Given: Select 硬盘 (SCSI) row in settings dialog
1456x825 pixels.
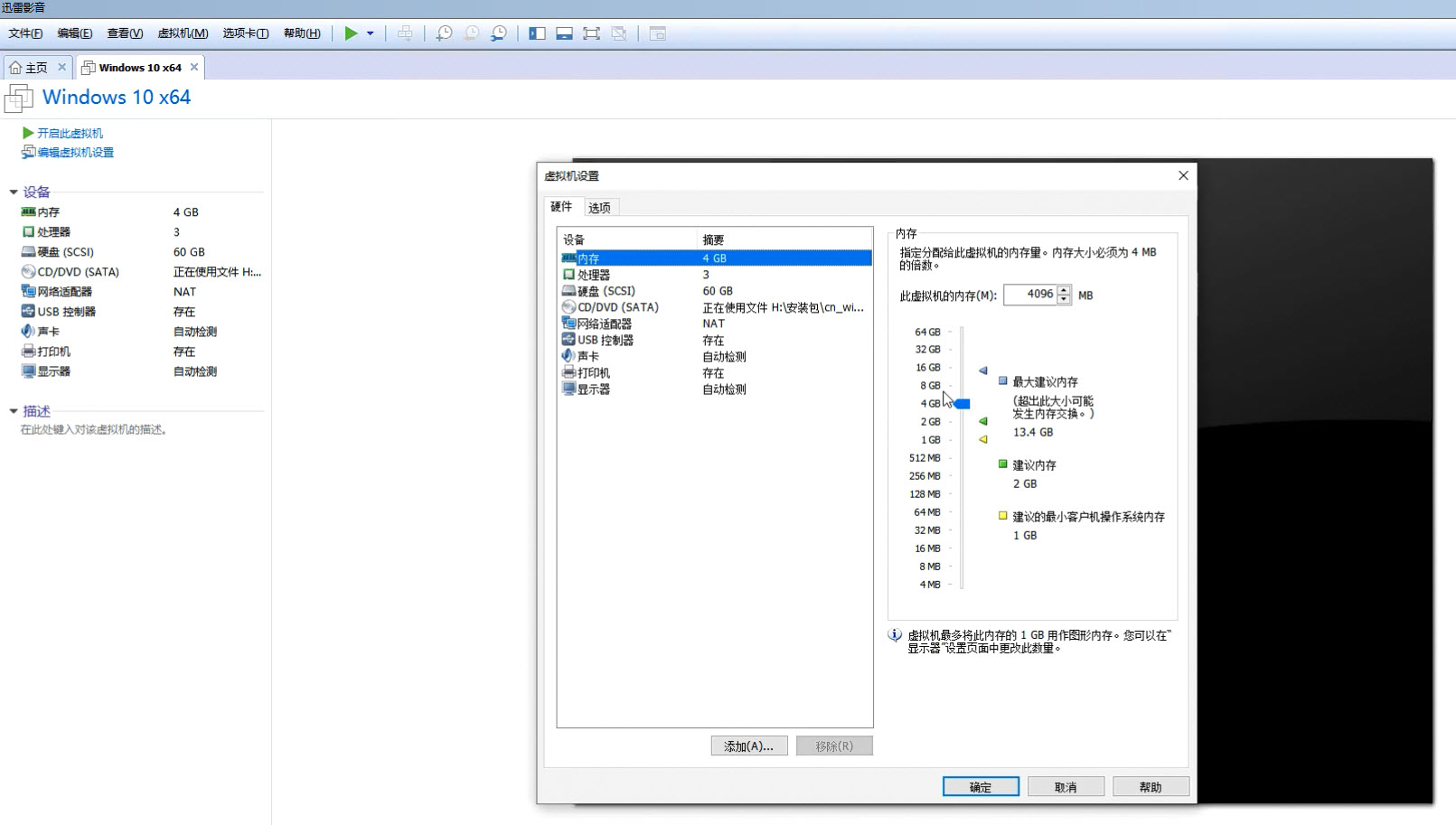Looking at the screenshot, I should click(x=716, y=291).
